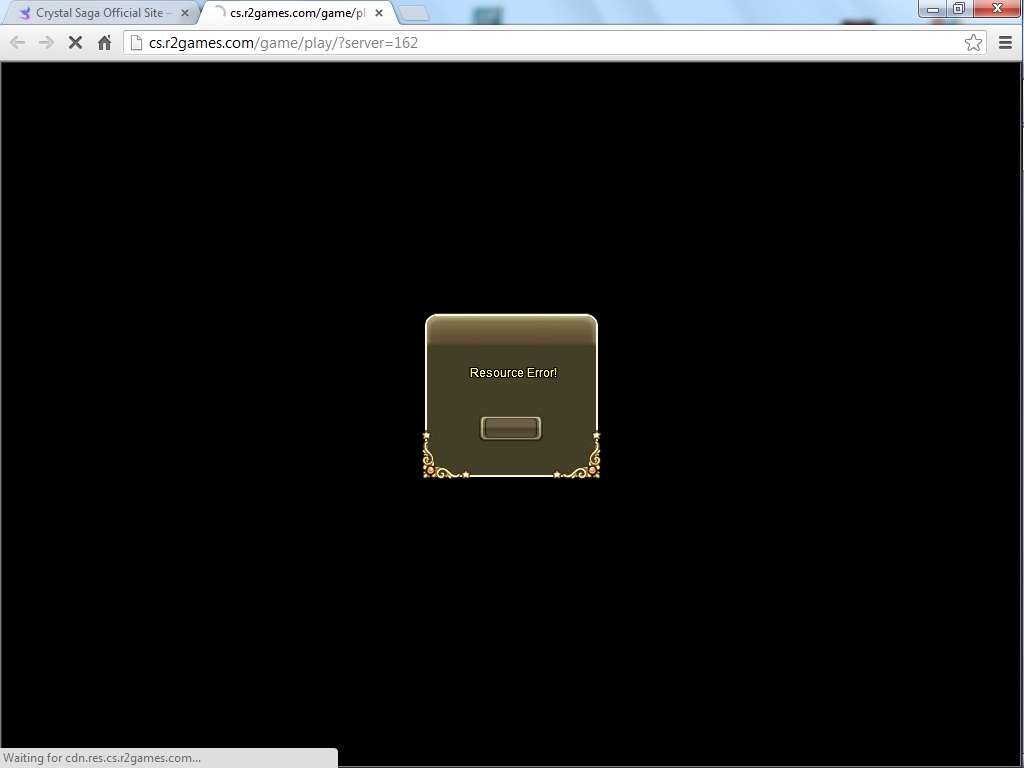Switch to the Crystal Saga Official Site tab
The width and height of the screenshot is (1024, 768).
[x=102, y=13]
